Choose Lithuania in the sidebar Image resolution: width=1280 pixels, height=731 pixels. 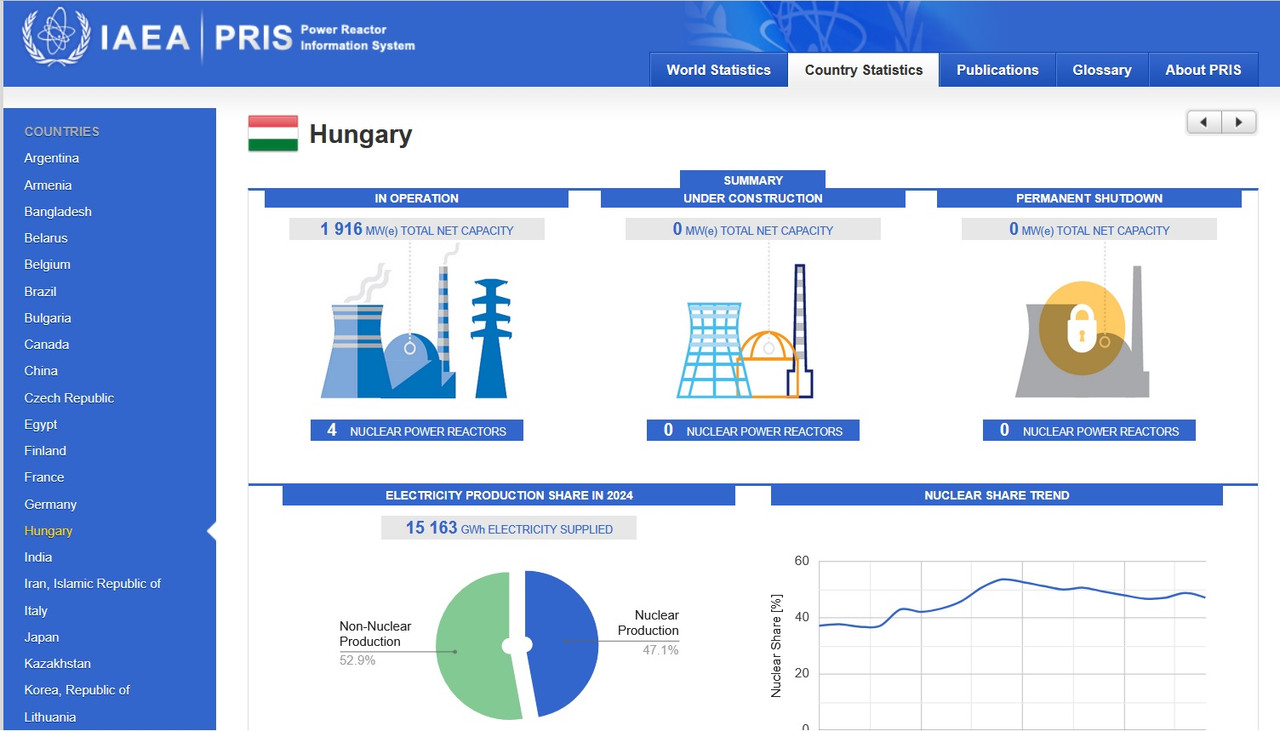coord(50,717)
